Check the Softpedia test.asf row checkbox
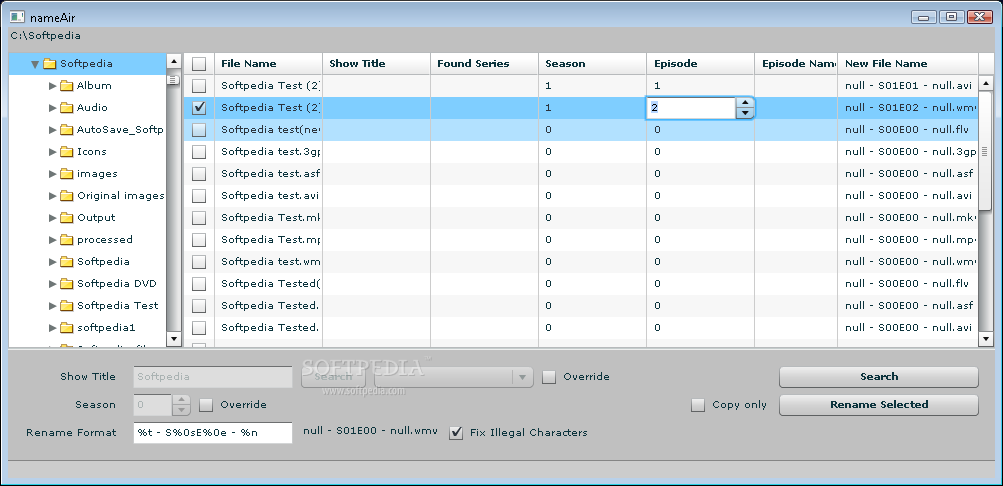The width and height of the screenshot is (1003, 486). 199,174
